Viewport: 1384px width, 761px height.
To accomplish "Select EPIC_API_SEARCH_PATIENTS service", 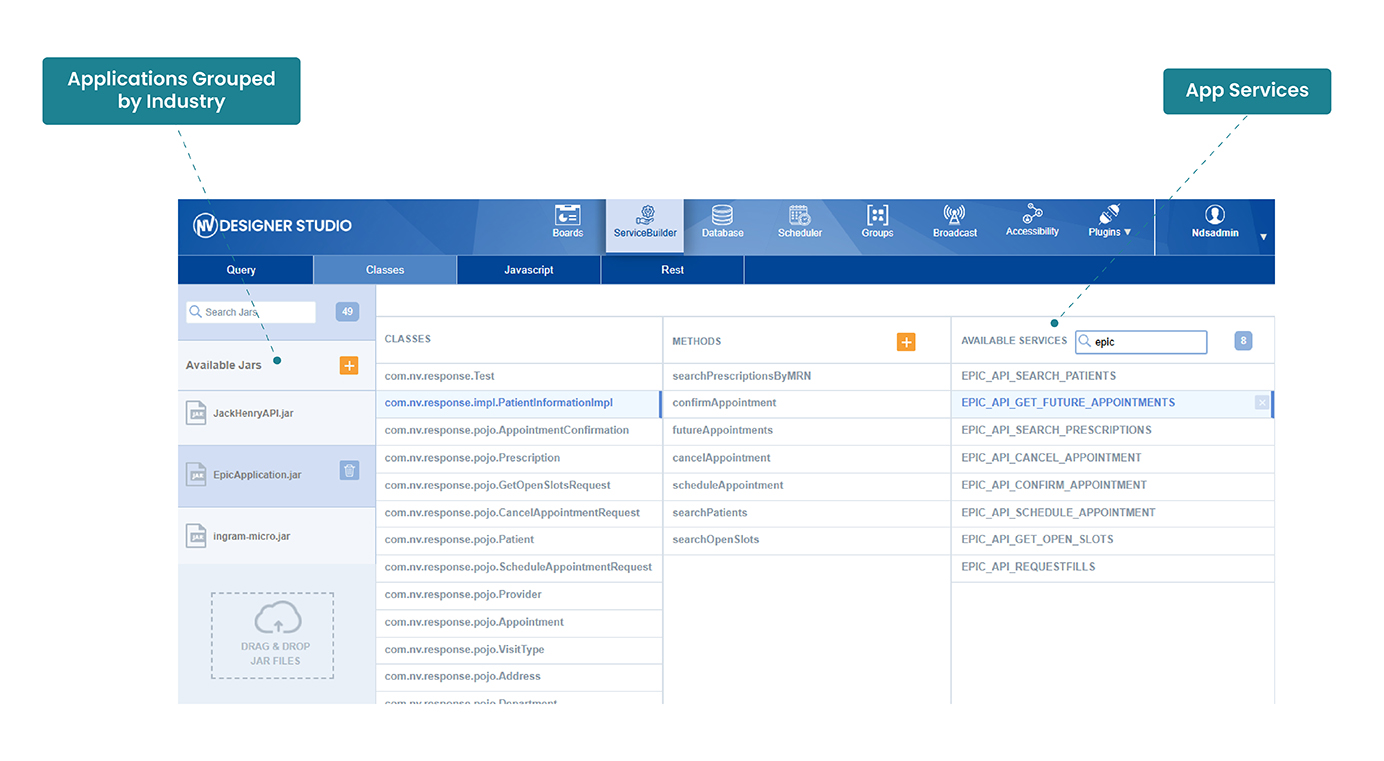I will pyautogui.click(x=1113, y=376).
